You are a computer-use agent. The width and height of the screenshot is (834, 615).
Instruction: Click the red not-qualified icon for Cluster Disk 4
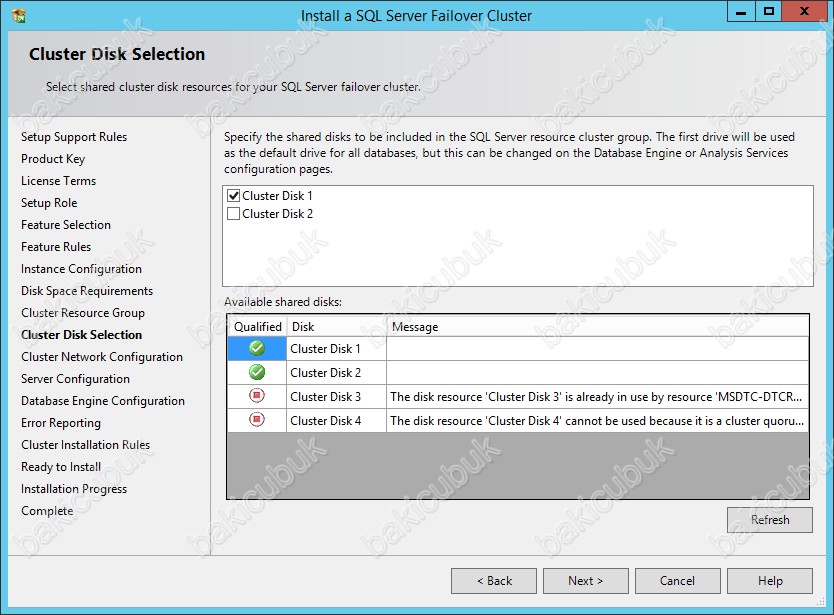[257, 420]
